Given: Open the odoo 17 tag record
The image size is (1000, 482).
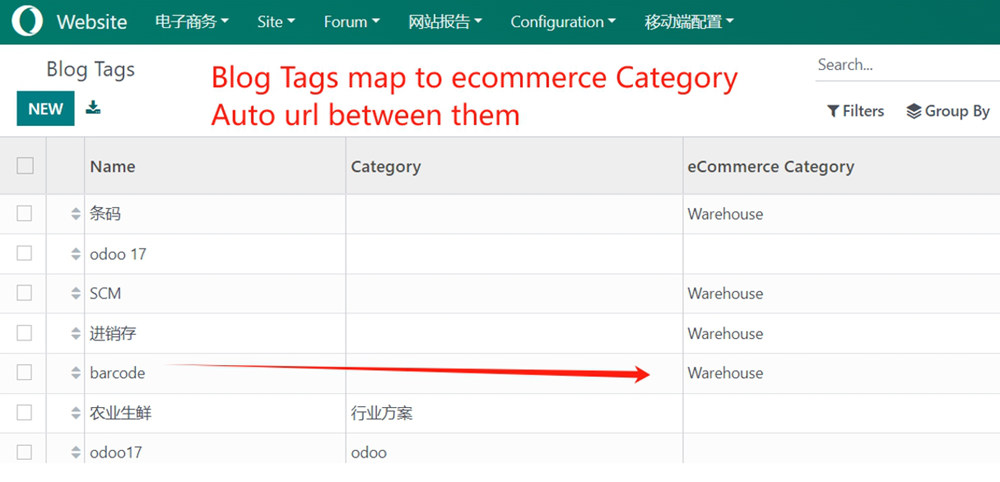Looking at the screenshot, I should pyautogui.click(x=118, y=254).
